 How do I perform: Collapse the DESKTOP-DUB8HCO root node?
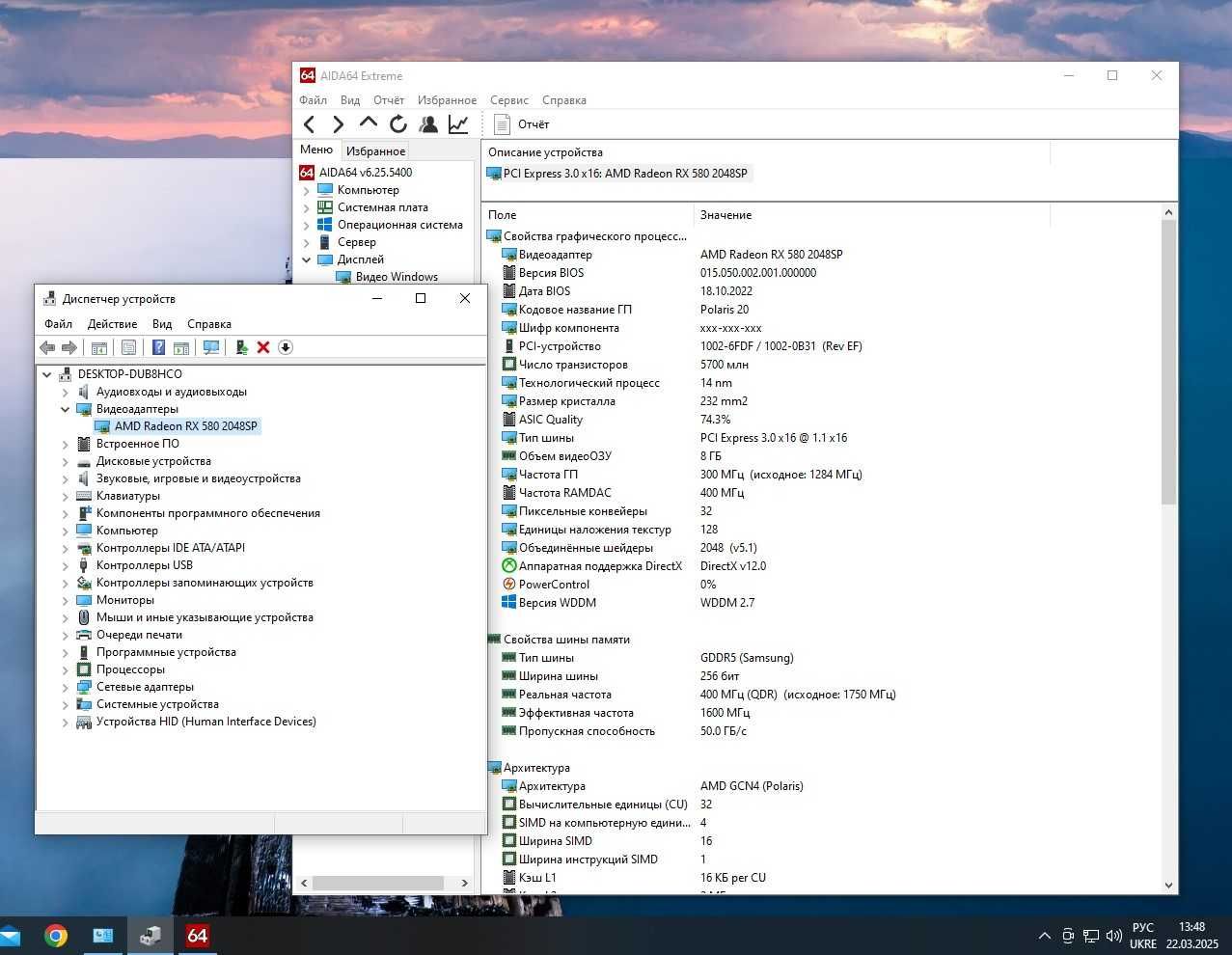coord(47,375)
